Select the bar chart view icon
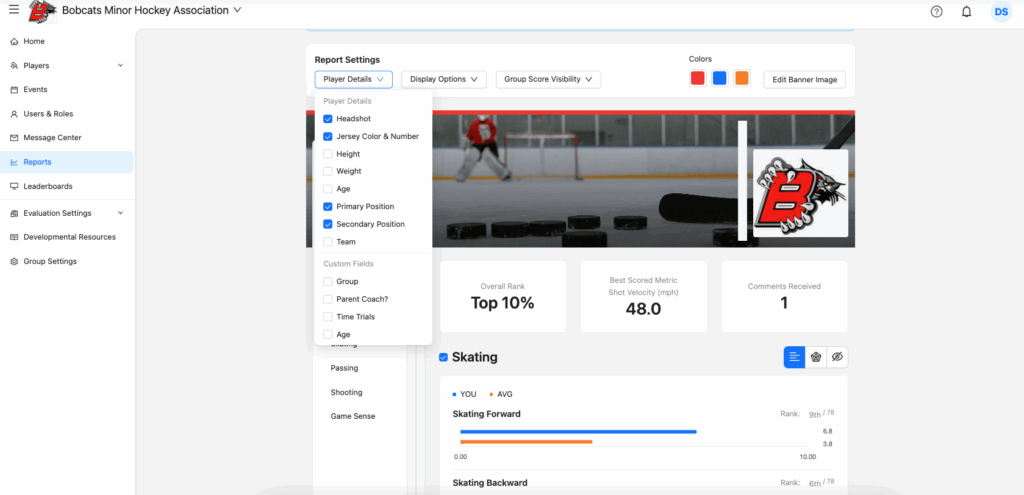The height and width of the screenshot is (495, 1024). (794, 357)
